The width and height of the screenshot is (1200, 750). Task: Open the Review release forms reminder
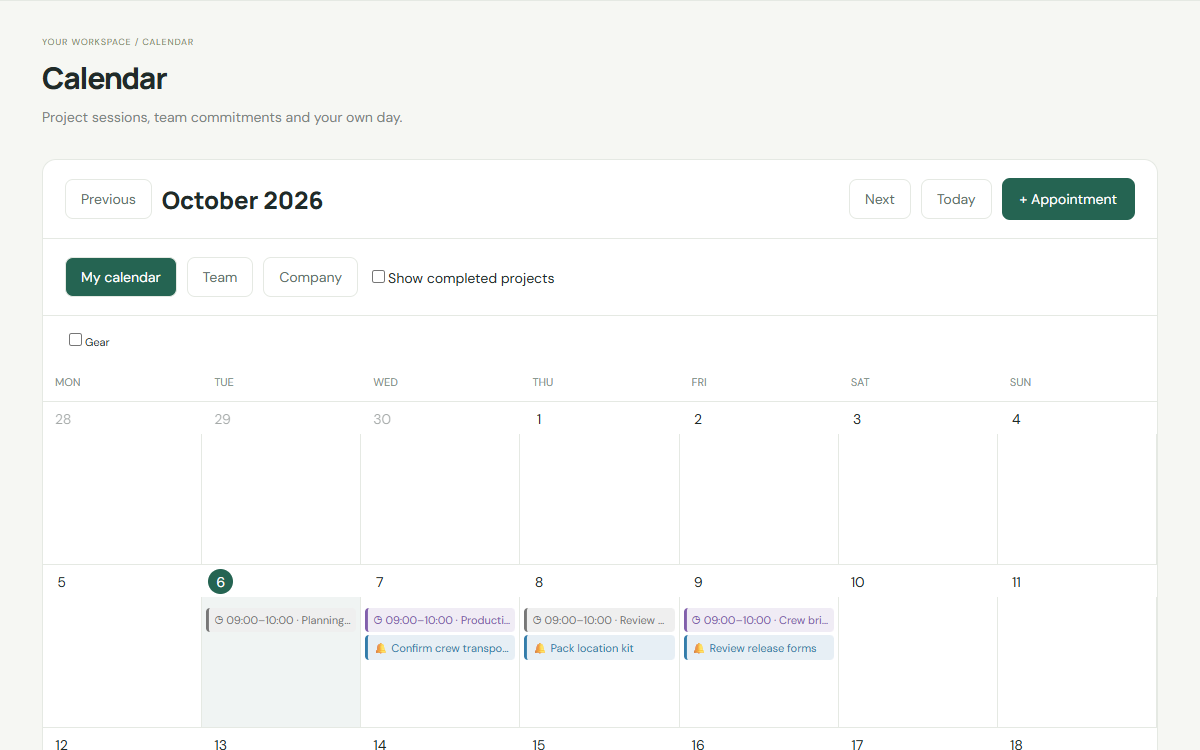pyautogui.click(x=759, y=648)
